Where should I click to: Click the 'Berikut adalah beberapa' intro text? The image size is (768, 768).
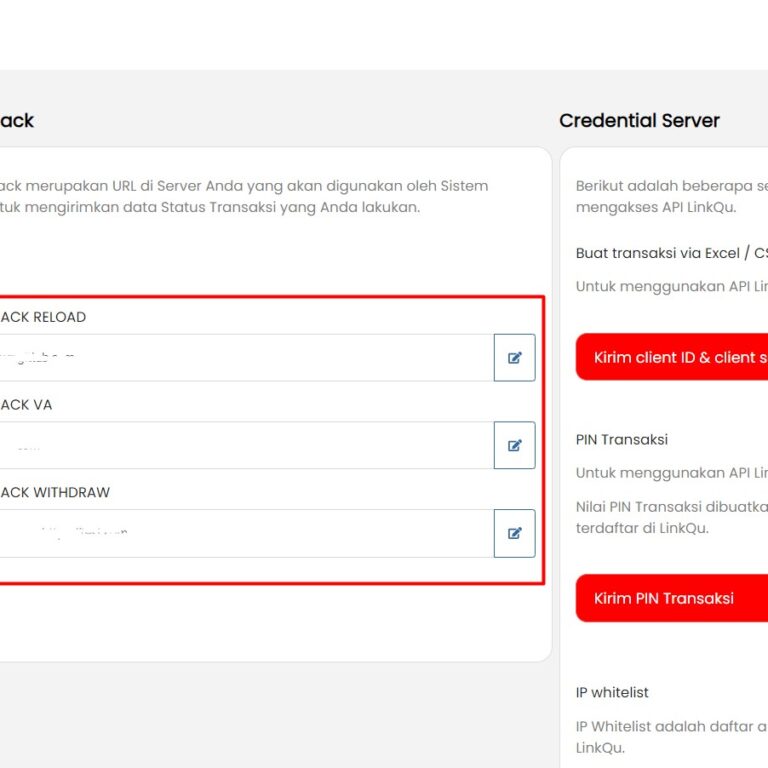[670, 186]
